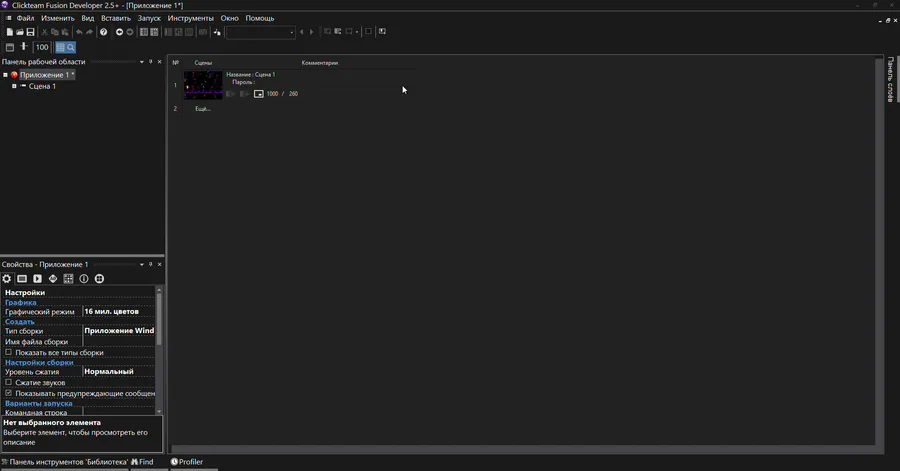Switch to the Find bottom tab

tap(142, 462)
